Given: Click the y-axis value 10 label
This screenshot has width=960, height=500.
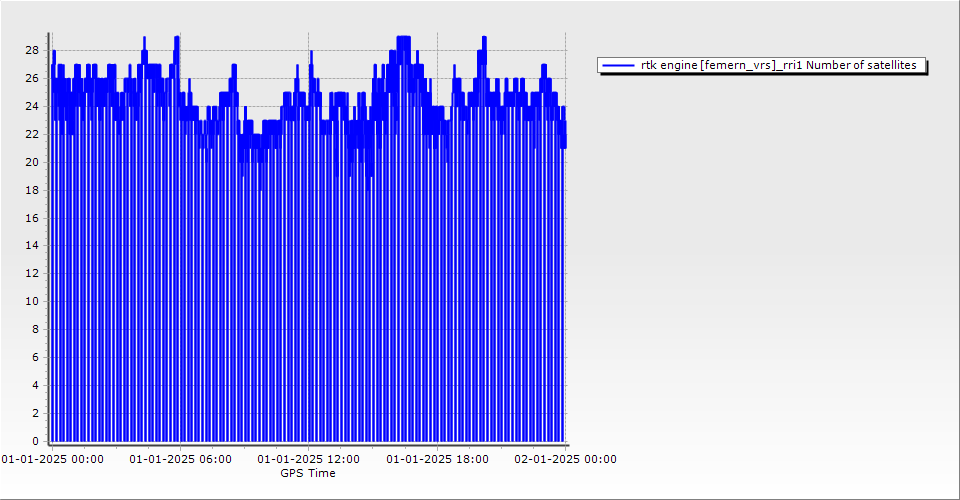Looking at the screenshot, I should coord(32,301).
